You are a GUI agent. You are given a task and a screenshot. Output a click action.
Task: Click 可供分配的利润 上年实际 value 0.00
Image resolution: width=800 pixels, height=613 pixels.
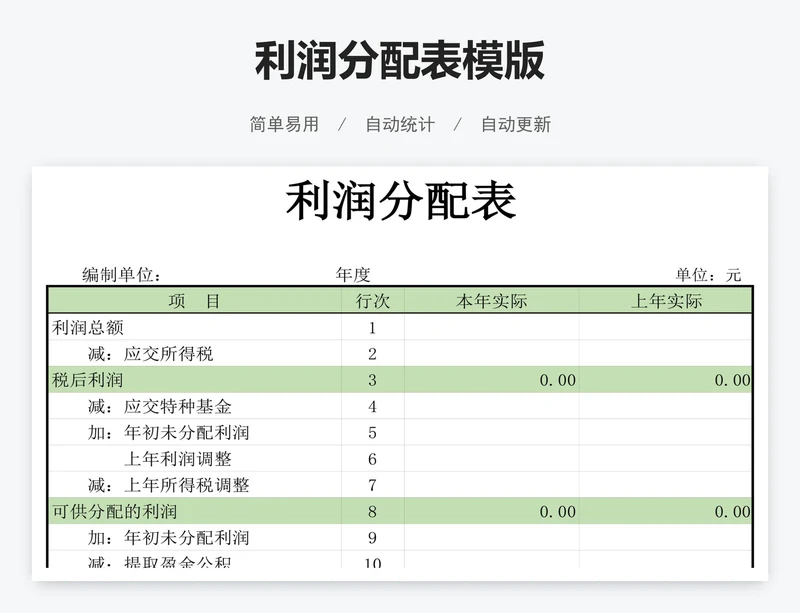(732, 512)
